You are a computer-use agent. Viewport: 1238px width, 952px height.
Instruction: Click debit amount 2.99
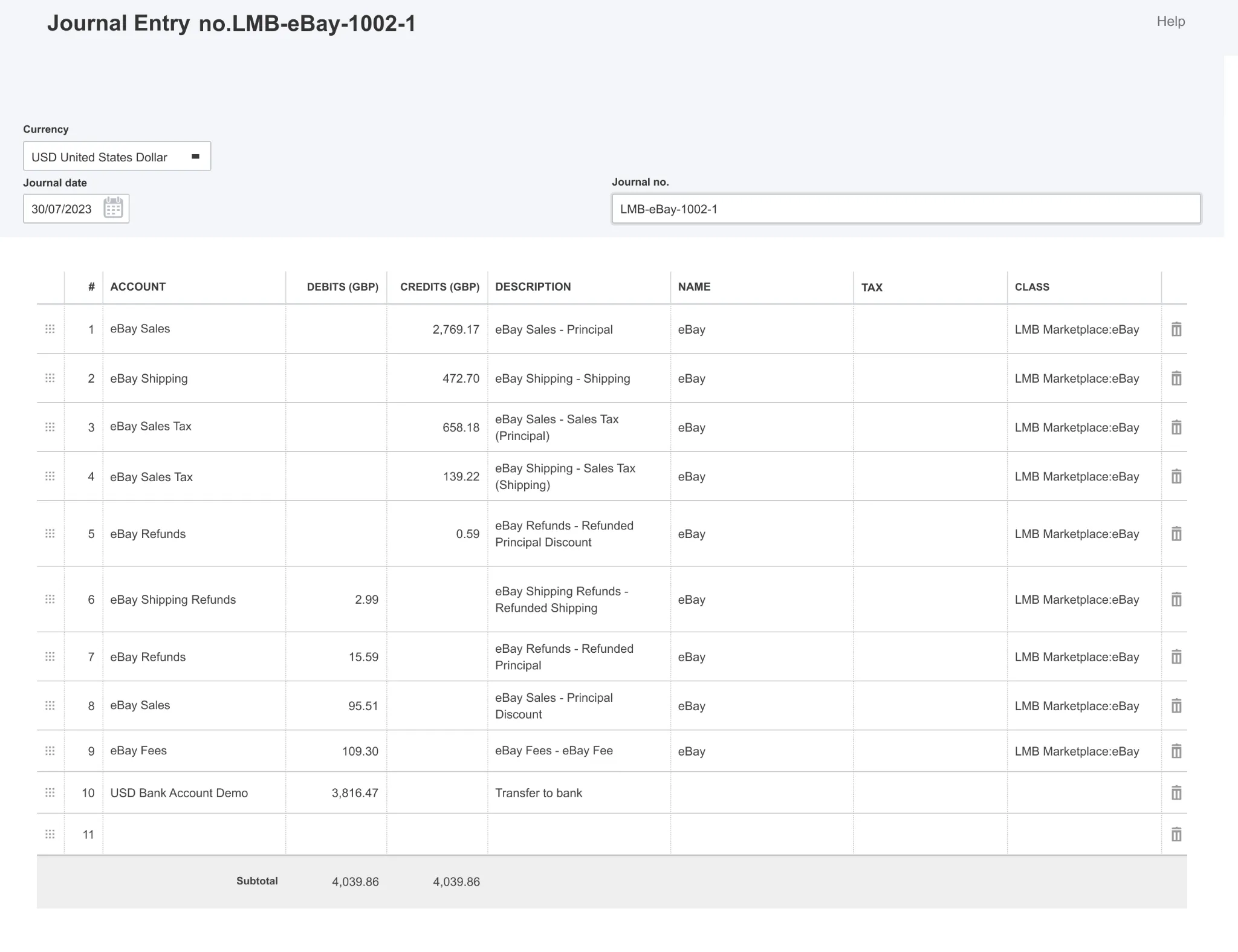[x=366, y=600]
